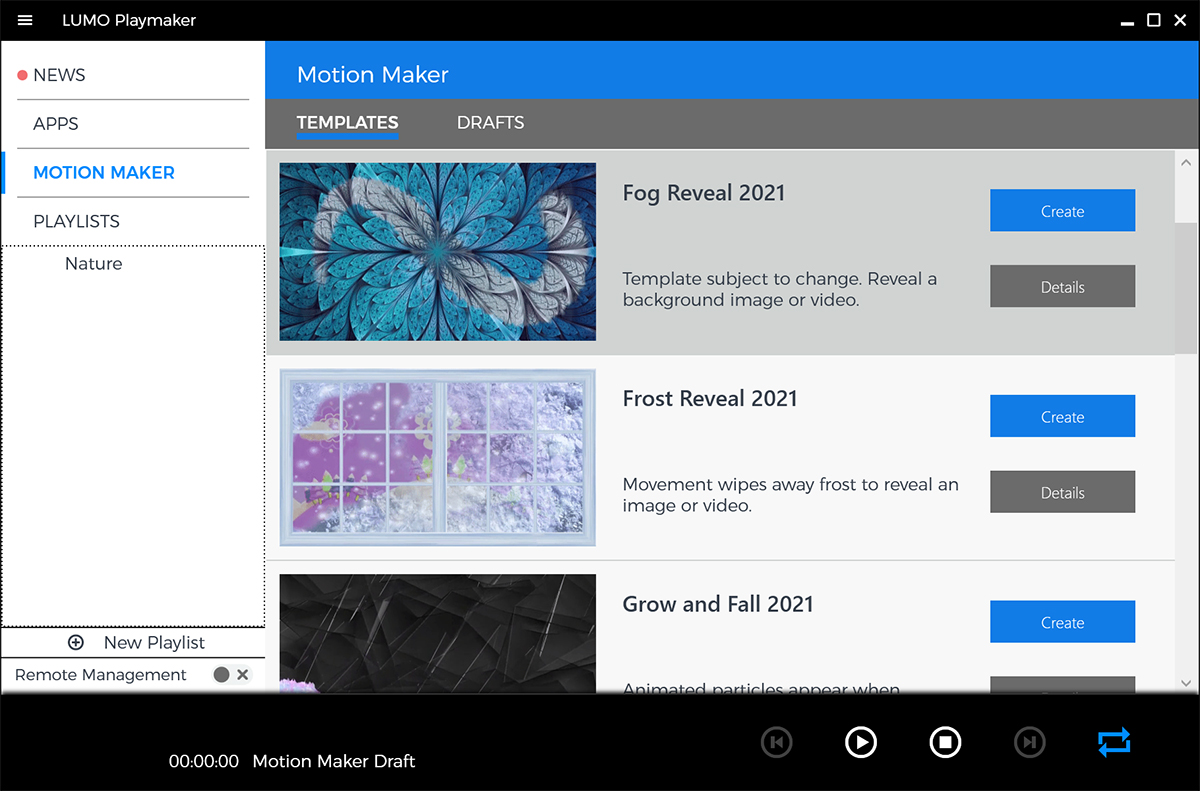Toggle loop repeat mode
1200x791 pixels.
1114,742
